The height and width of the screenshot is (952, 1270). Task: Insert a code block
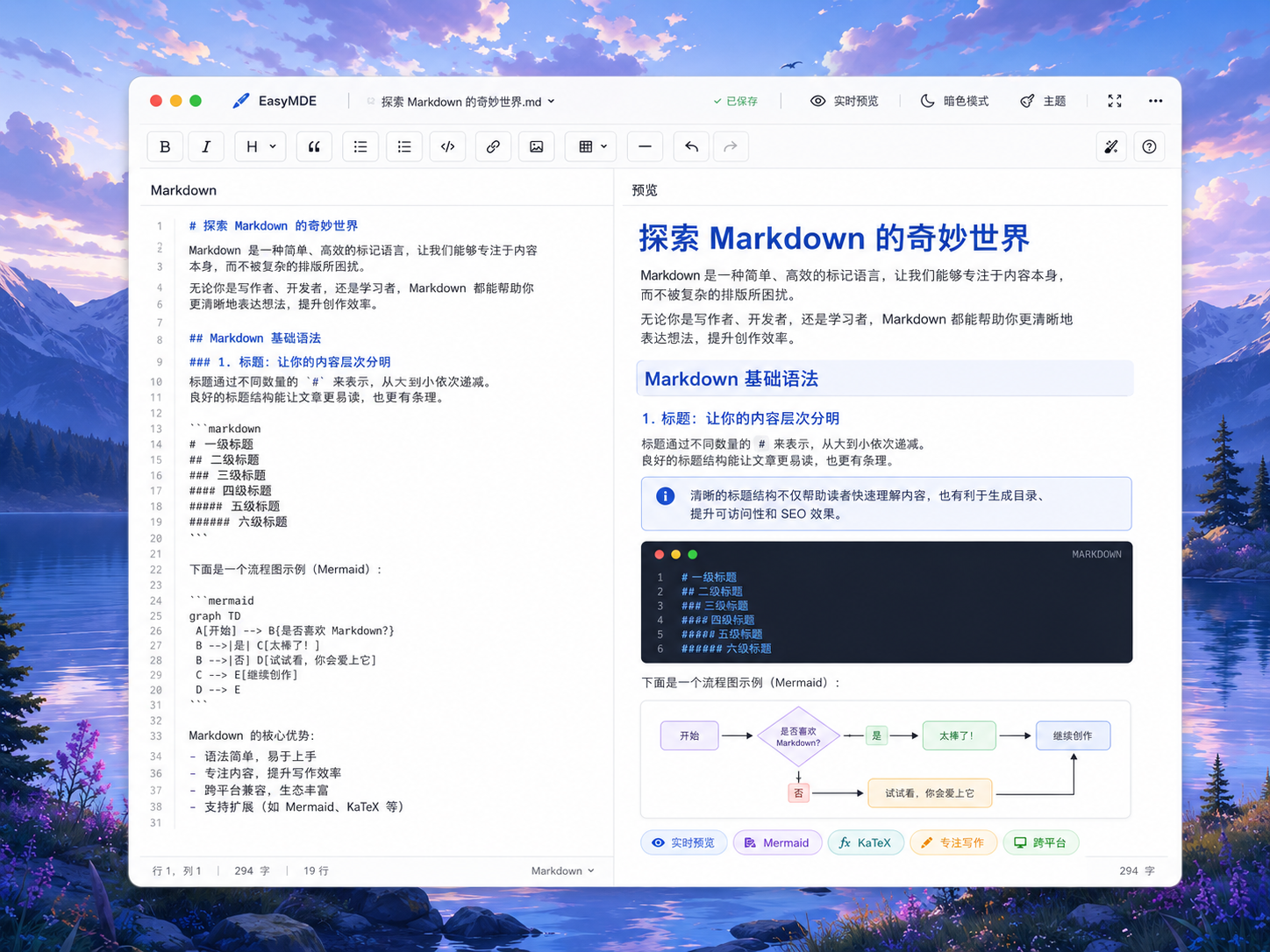tap(448, 146)
